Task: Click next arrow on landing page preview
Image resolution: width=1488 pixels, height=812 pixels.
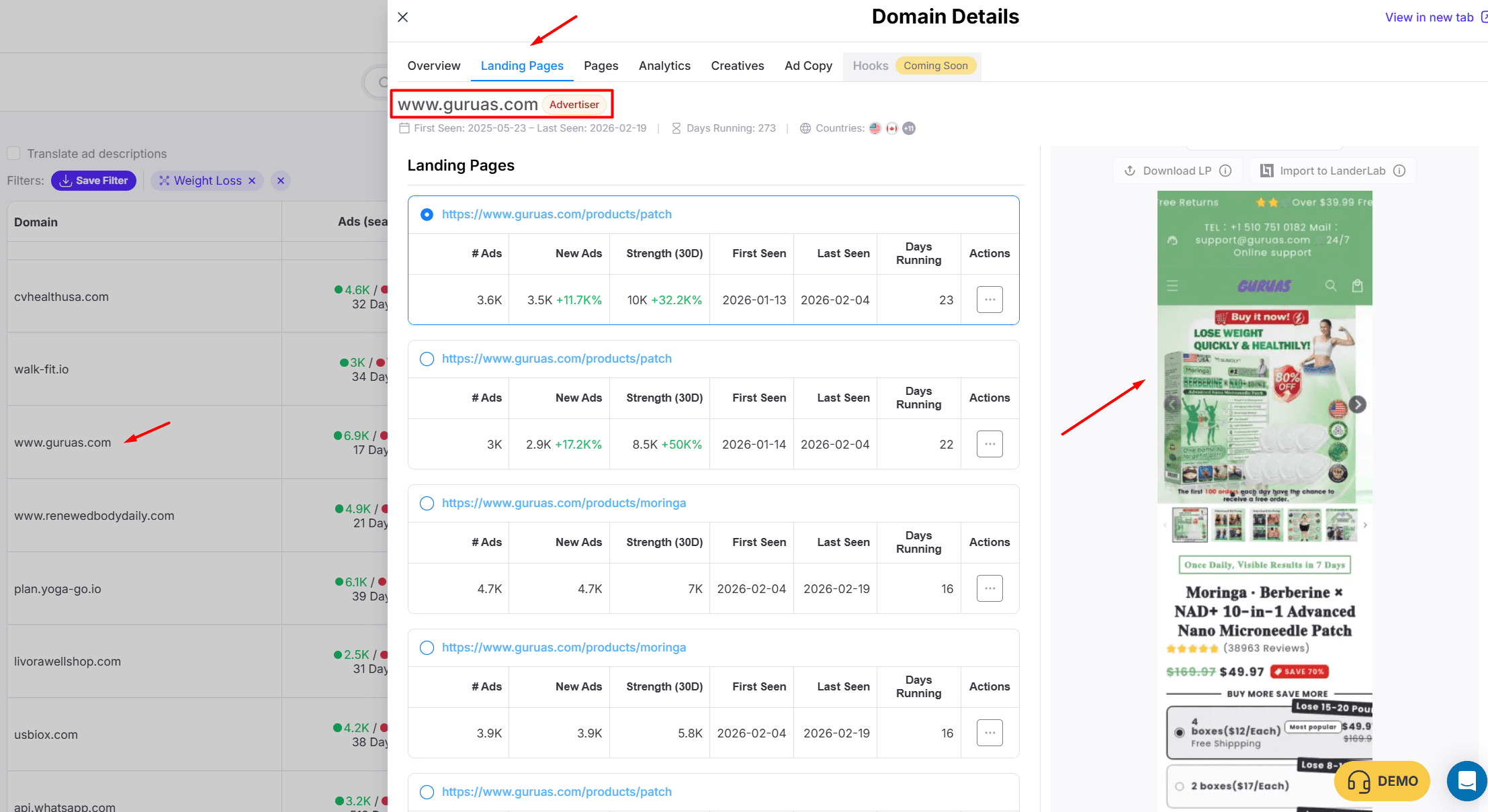Action: click(1357, 404)
